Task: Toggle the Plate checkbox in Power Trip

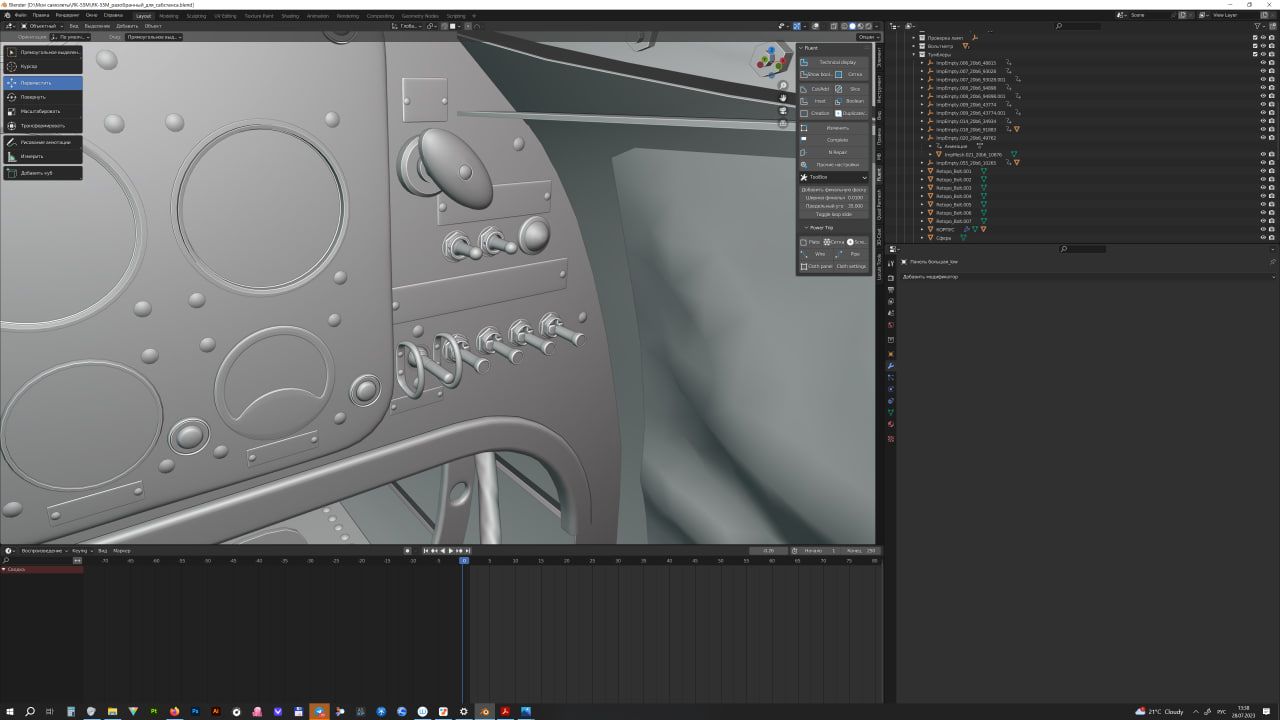Action: [x=804, y=242]
